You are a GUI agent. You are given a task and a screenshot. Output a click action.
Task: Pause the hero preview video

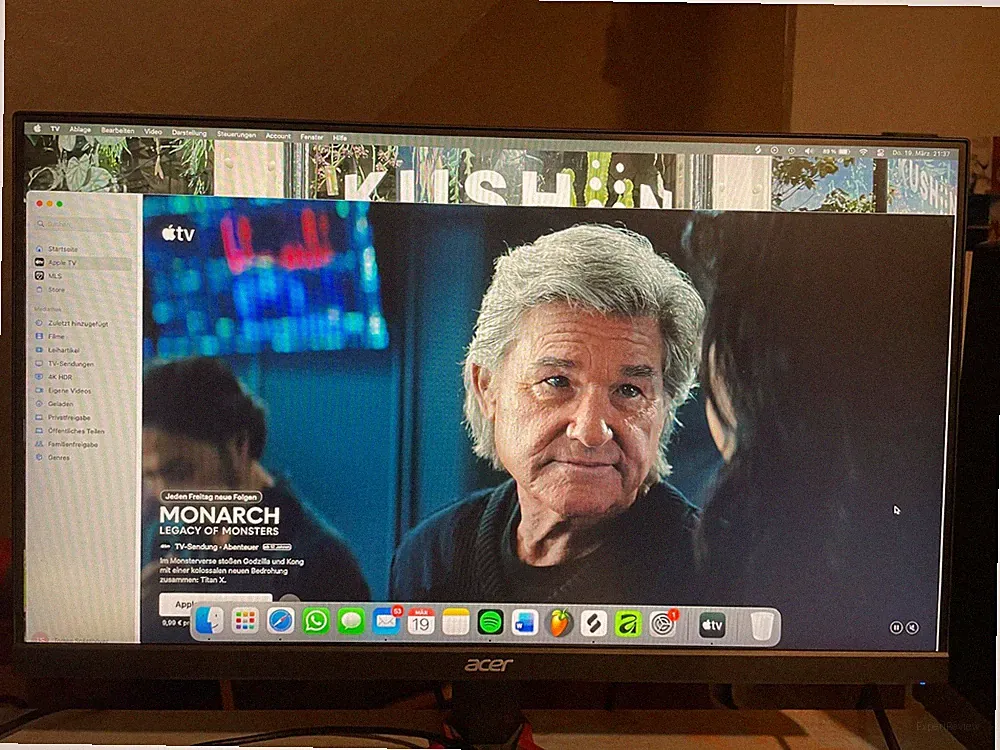pyautogui.click(x=895, y=628)
